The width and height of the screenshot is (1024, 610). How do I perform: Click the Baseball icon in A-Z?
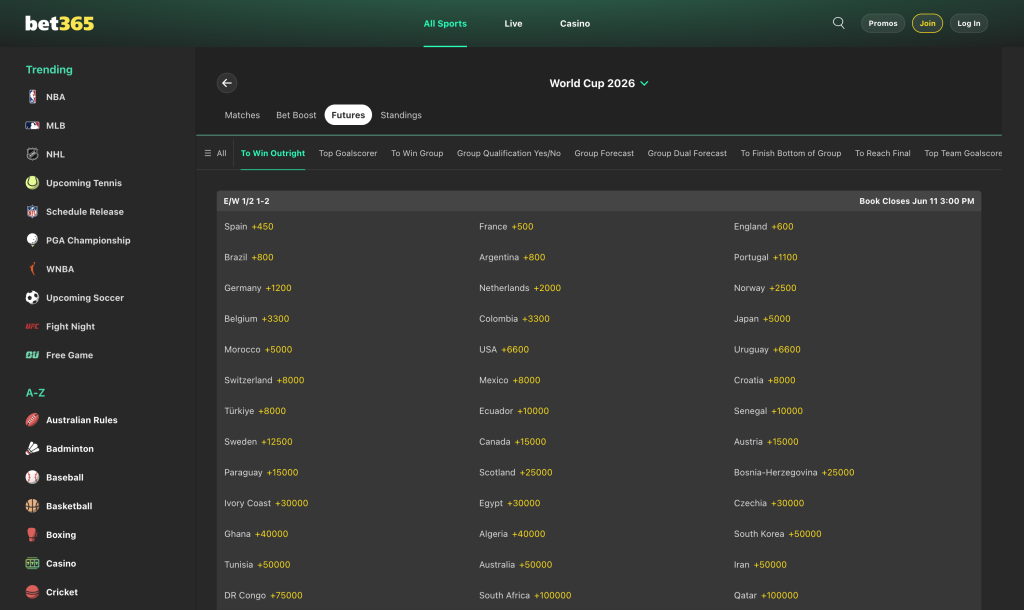click(32, 477)
